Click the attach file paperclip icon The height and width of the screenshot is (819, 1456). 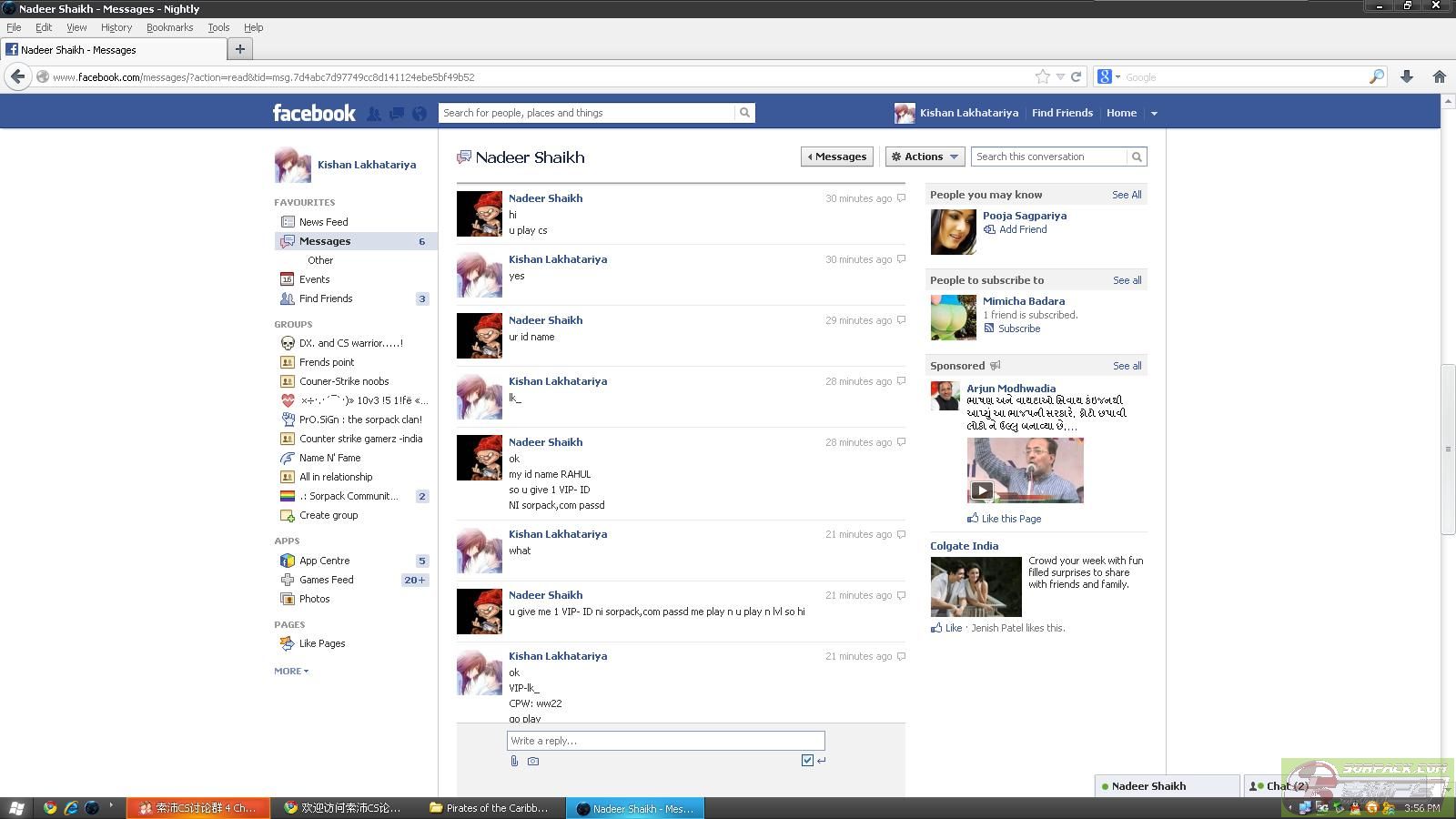point(514,761)
